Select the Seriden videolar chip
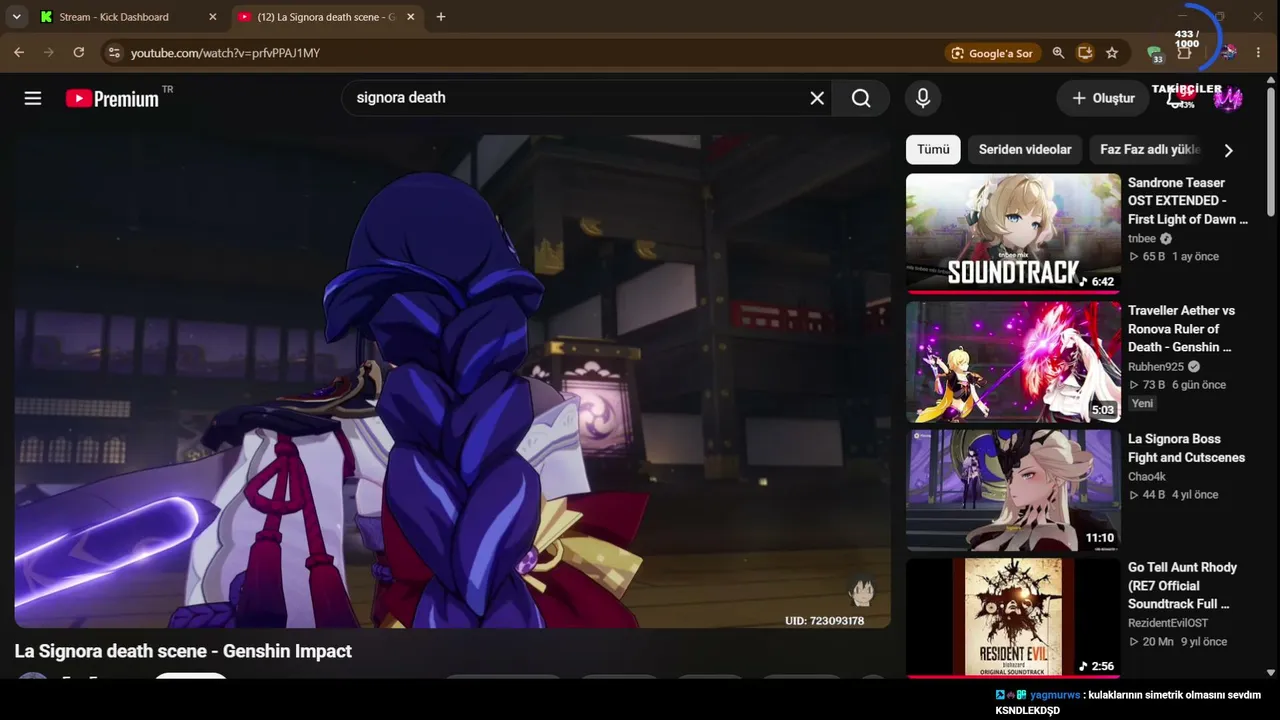Screen dimensions: 1280x720 tap(1025, 150)
